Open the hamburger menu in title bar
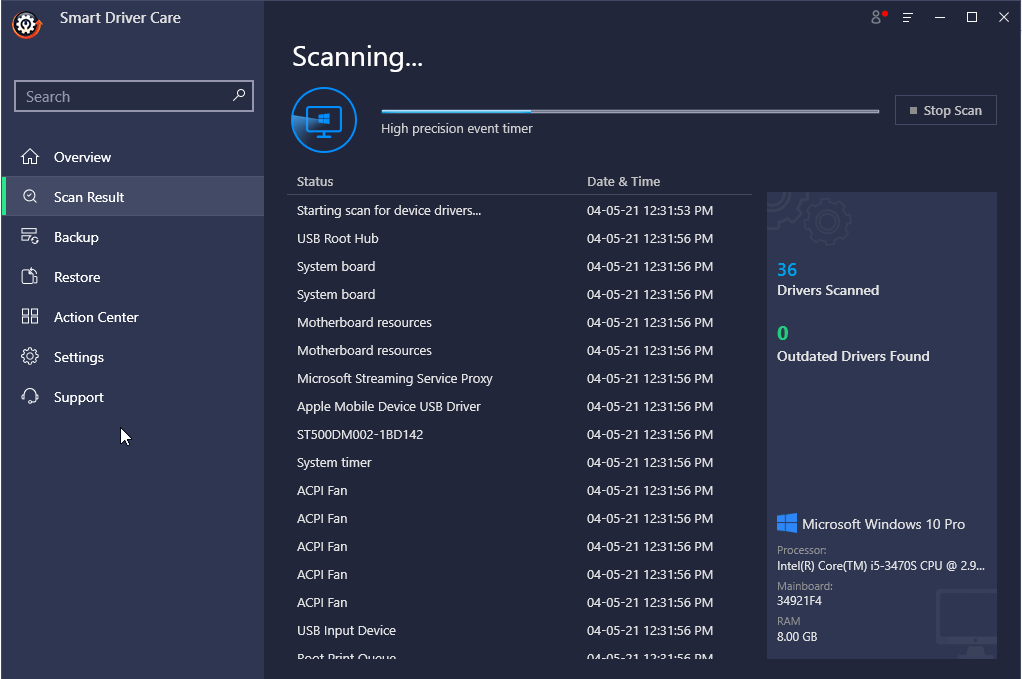This screenshot has width=1022, height=679. [908, 18]
